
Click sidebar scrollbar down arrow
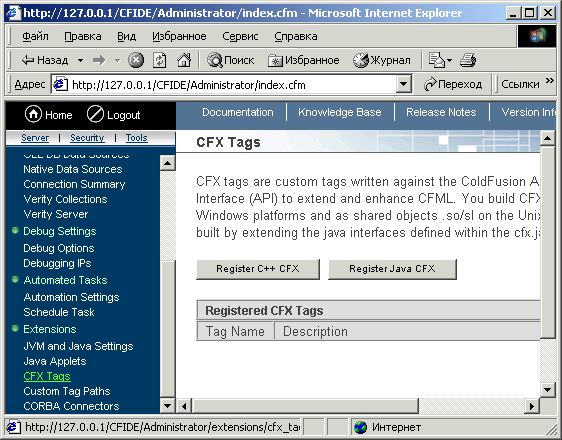[167, 406]
